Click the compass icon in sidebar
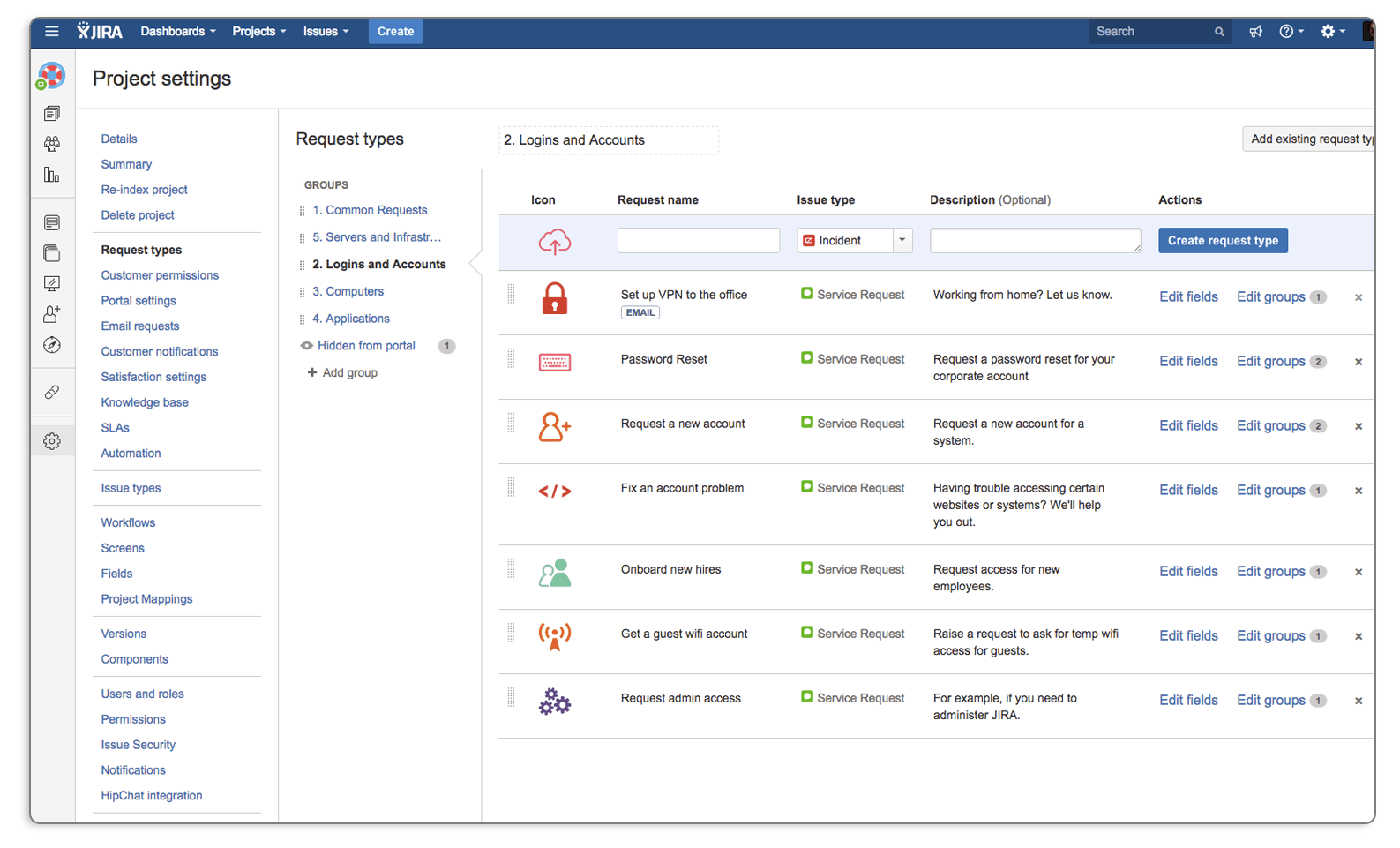Image resolution: width=1400 pixels, height=848 pixels. (52, 345)
